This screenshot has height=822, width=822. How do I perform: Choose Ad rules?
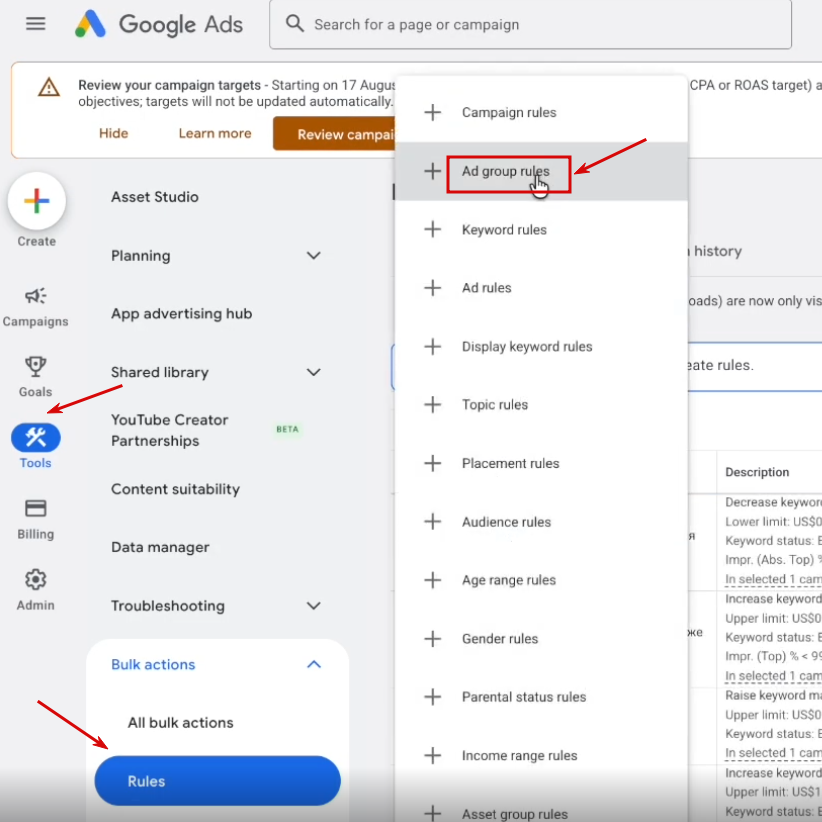(486, 288)
